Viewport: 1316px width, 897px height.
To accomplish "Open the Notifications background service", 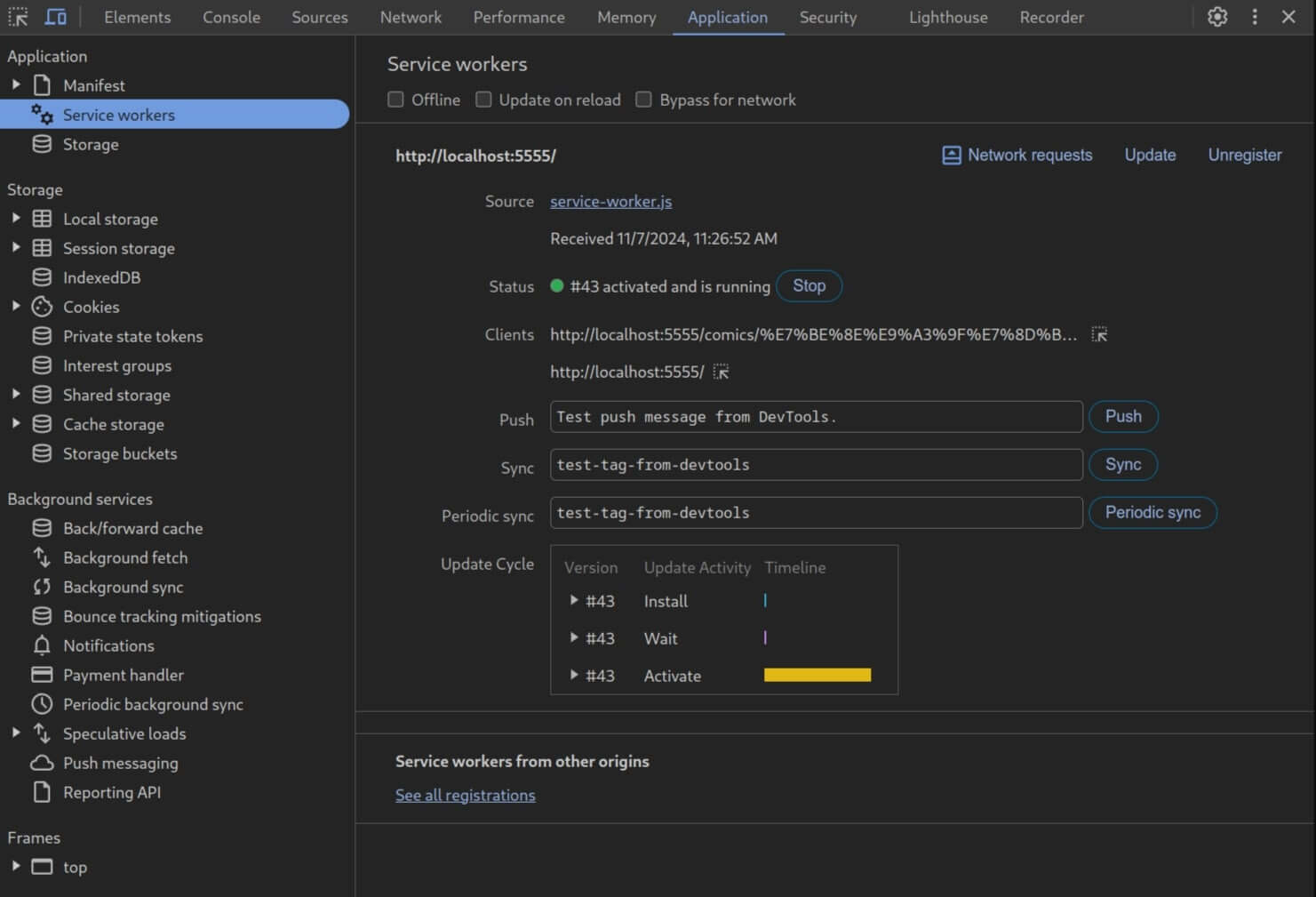I will (x=108, y=645).
